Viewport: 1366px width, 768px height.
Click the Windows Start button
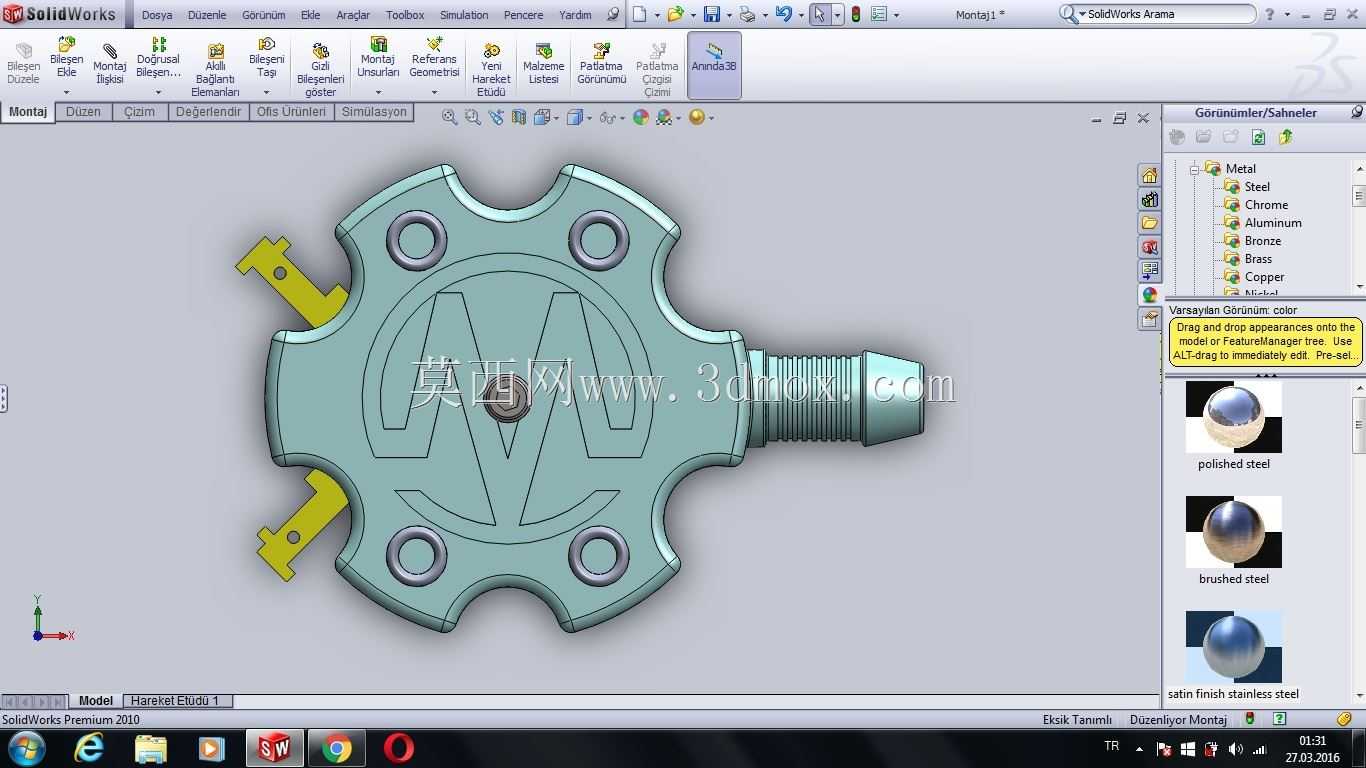(x=26, y=748)
